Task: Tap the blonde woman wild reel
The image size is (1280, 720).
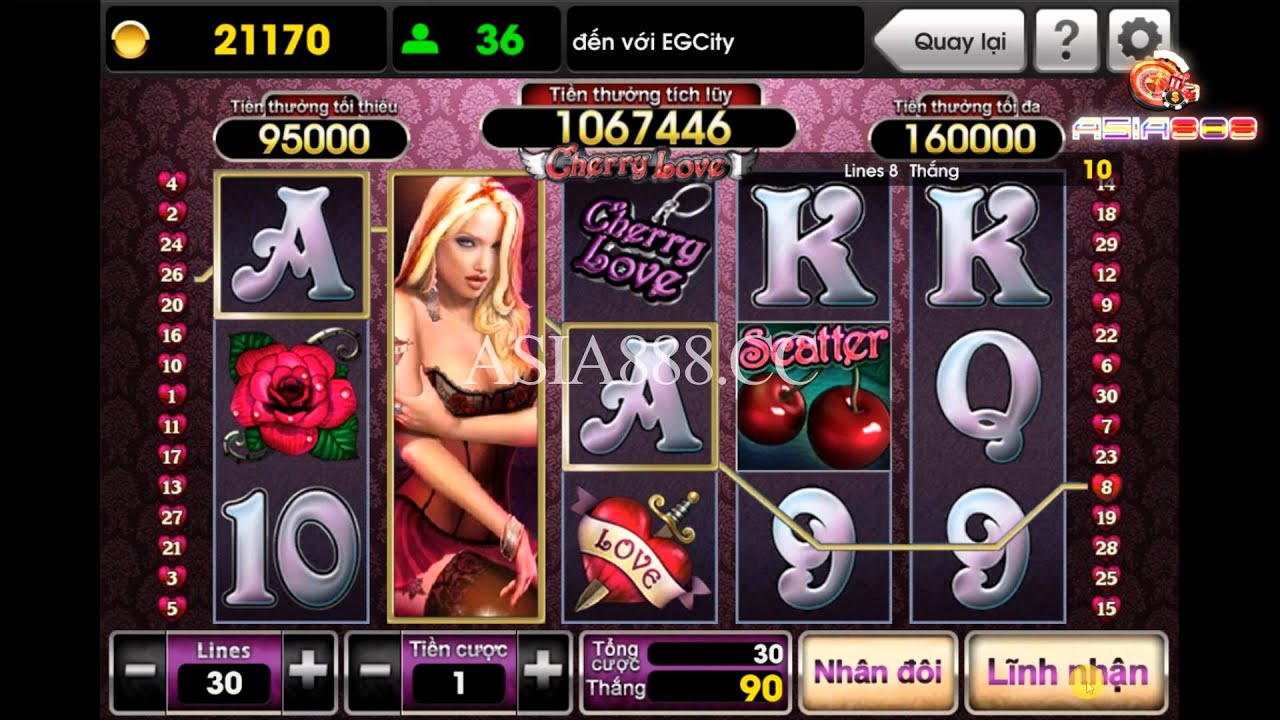Action: [x=466, y=396]
